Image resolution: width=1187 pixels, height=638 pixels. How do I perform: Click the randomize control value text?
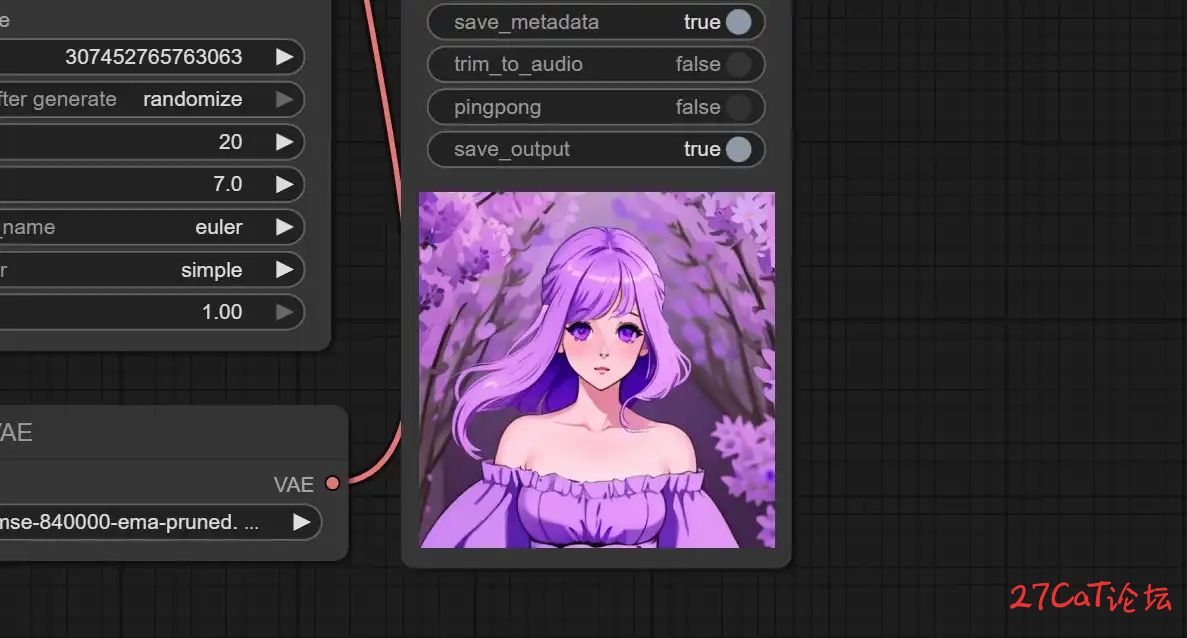pos(192,99)
